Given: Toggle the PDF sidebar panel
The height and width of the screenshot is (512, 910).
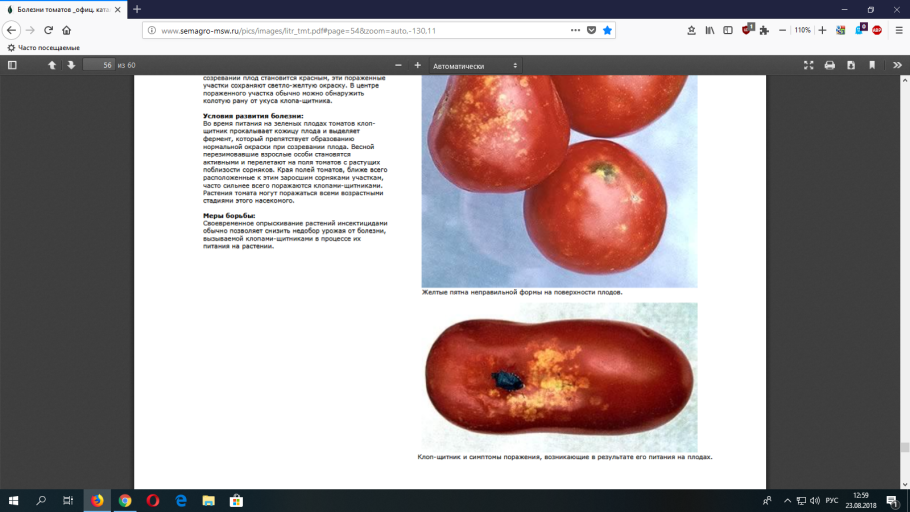Looking at the screenshot, I should coord(12,65).
